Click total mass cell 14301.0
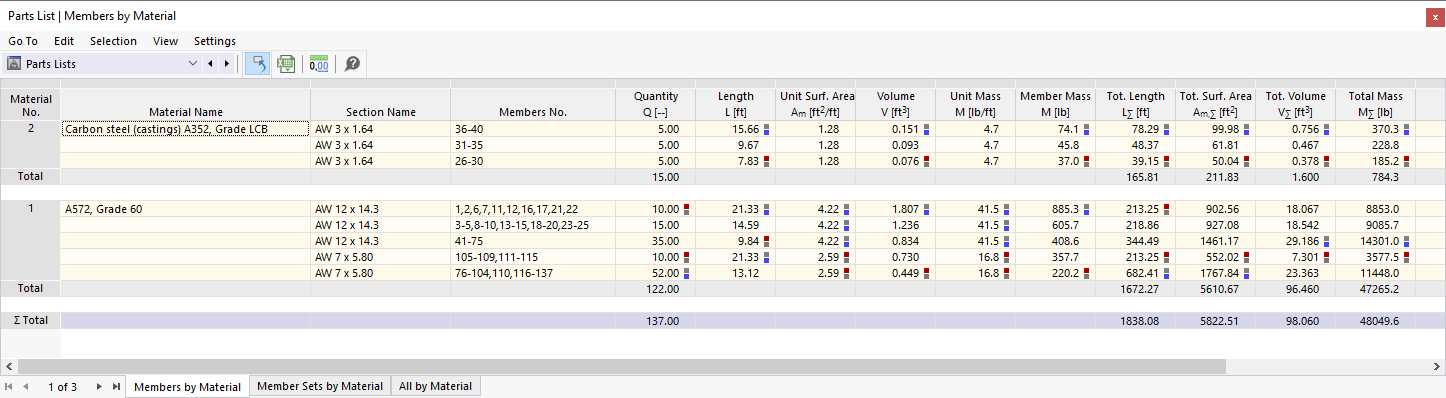 1376,241
